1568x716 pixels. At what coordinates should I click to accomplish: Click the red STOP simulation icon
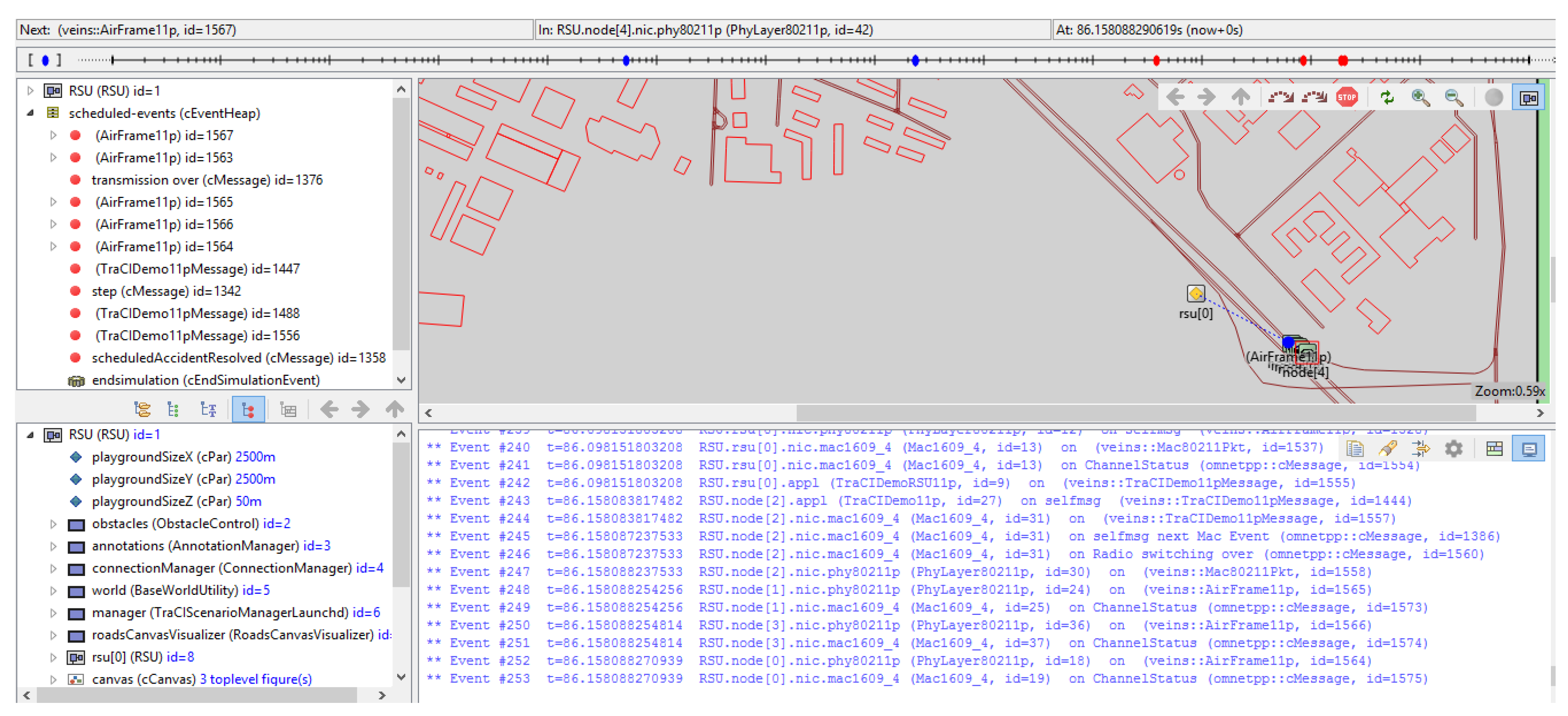click(x=1346, y=98)
